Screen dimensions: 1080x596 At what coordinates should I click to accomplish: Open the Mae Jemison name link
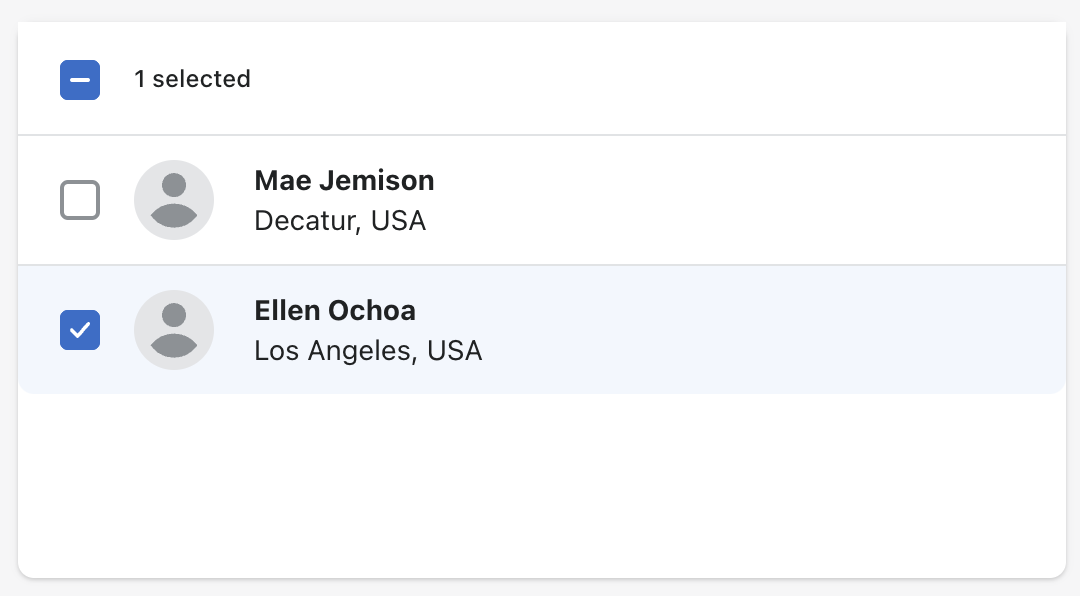tap(344, 180)
